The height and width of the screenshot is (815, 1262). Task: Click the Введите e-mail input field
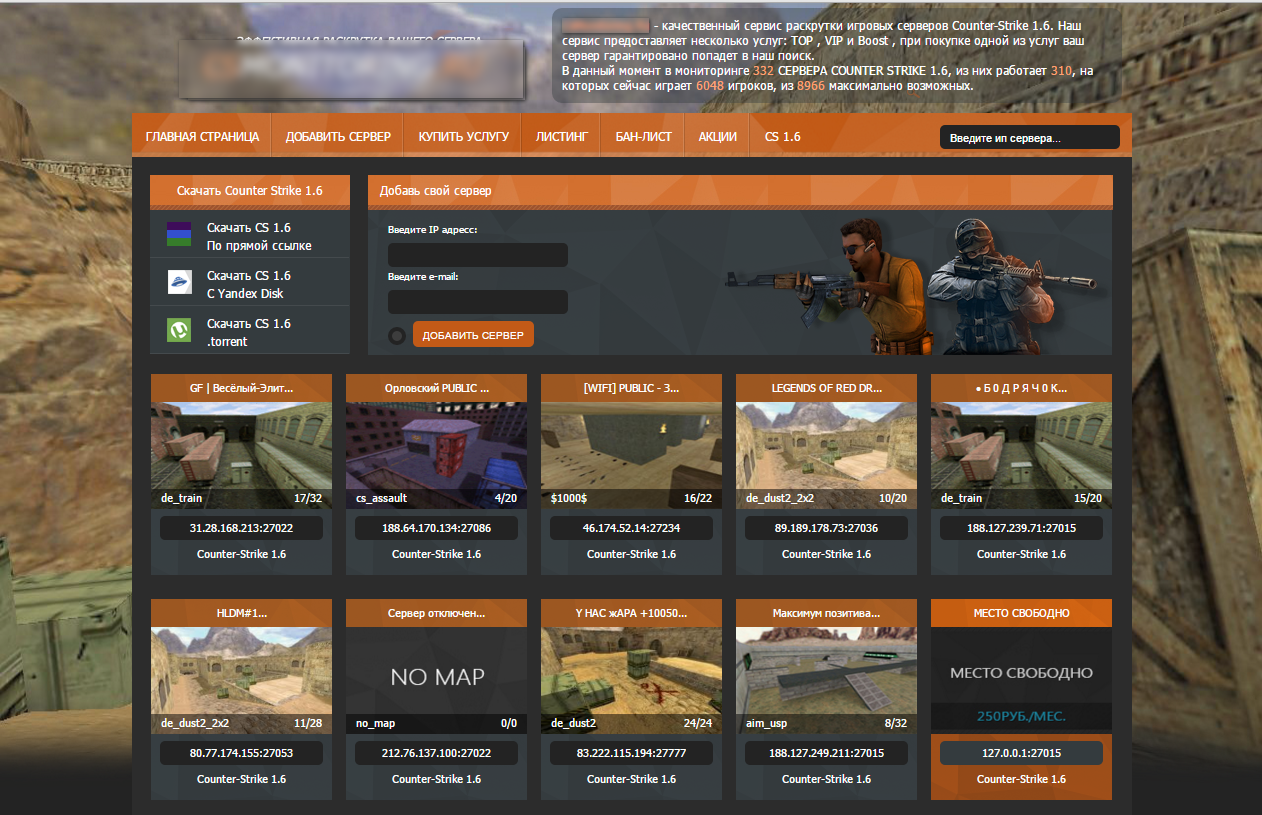click(478, 301)
